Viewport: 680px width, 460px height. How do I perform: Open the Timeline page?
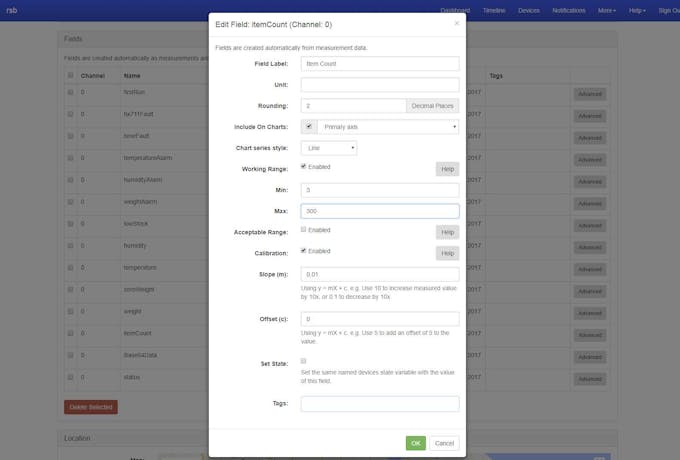point(494,10)
